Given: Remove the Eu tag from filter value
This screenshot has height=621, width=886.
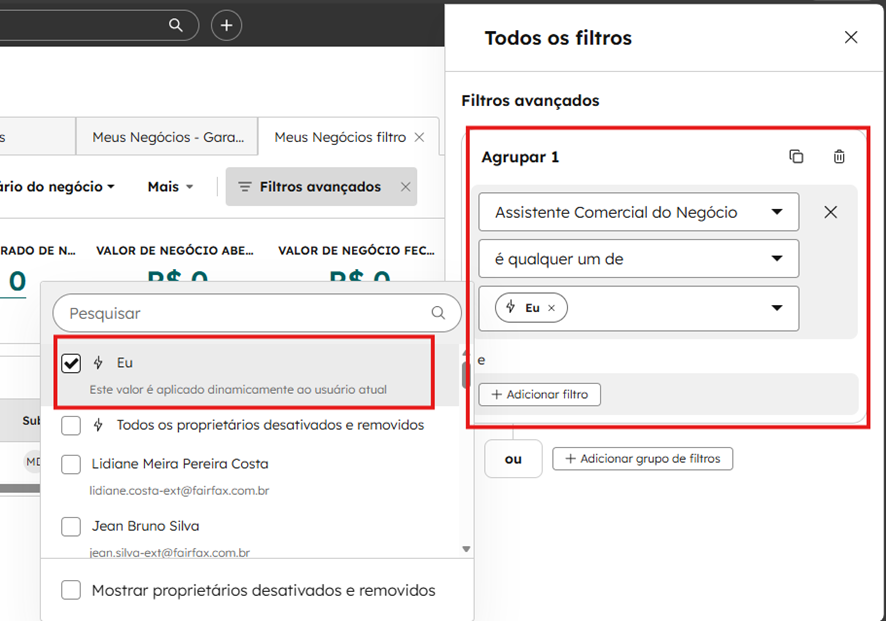Looking at the screenshot, I should coord(551,308).
